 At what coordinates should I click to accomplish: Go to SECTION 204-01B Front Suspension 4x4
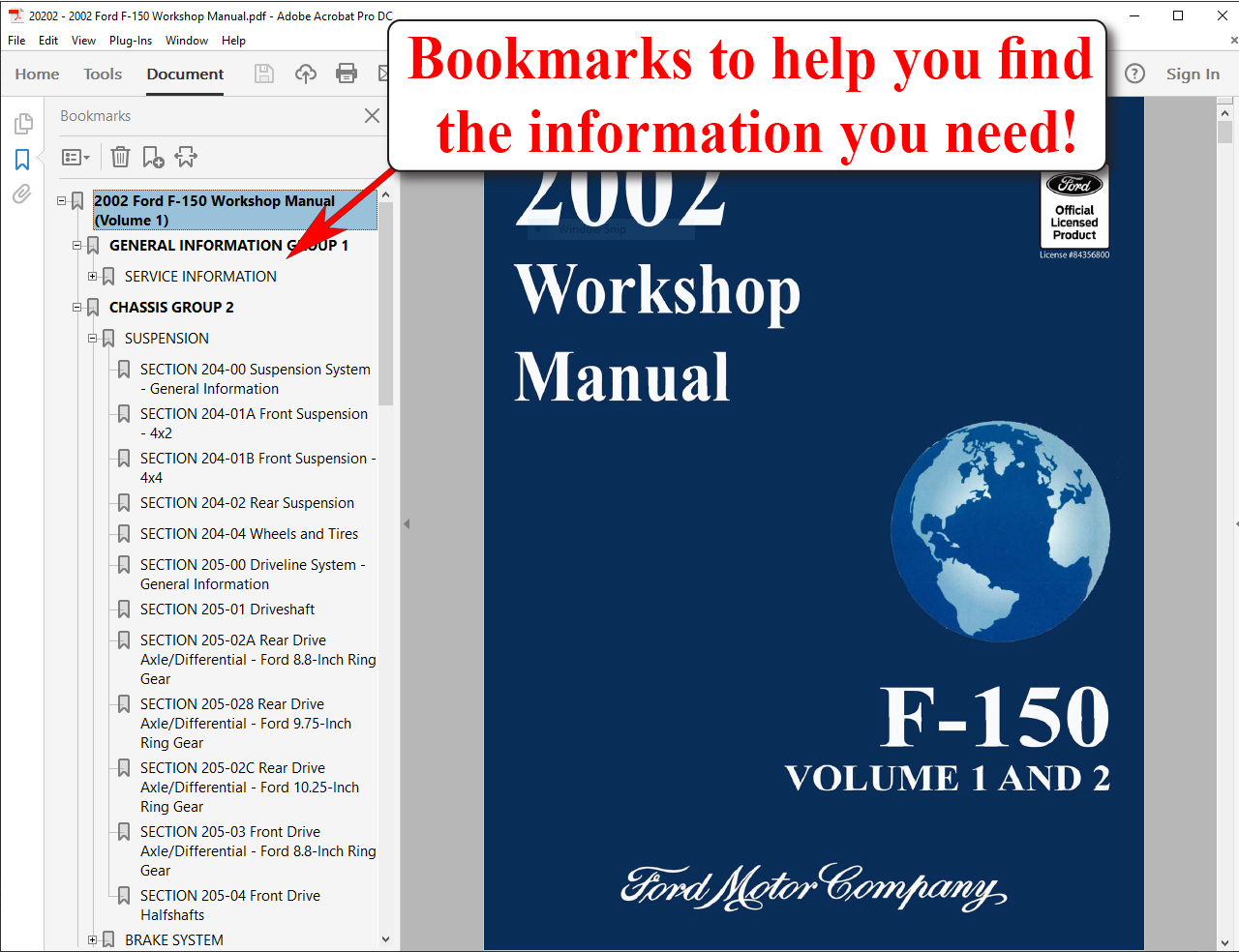pyautogui.click(x=258, y=468)
